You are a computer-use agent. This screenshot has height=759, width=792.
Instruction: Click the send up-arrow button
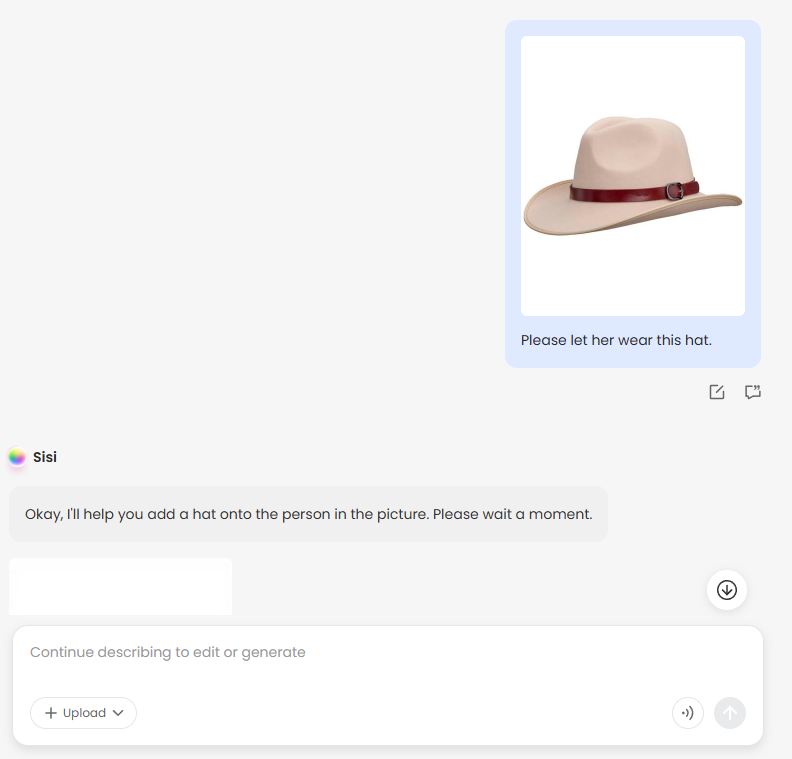(730, 713)
